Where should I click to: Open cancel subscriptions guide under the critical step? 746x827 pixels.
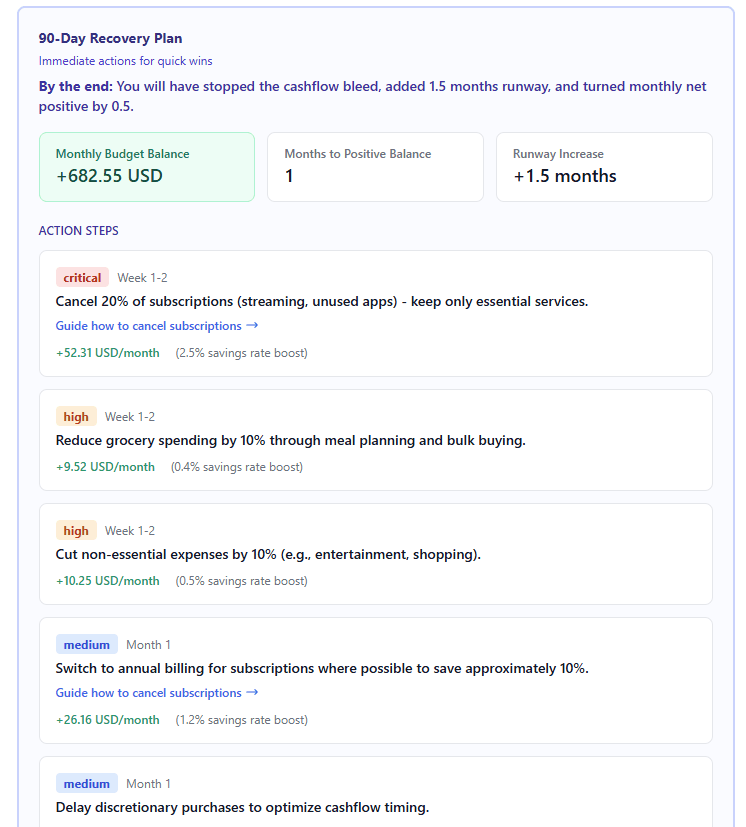pyautogui.click(x=149, y=326)
